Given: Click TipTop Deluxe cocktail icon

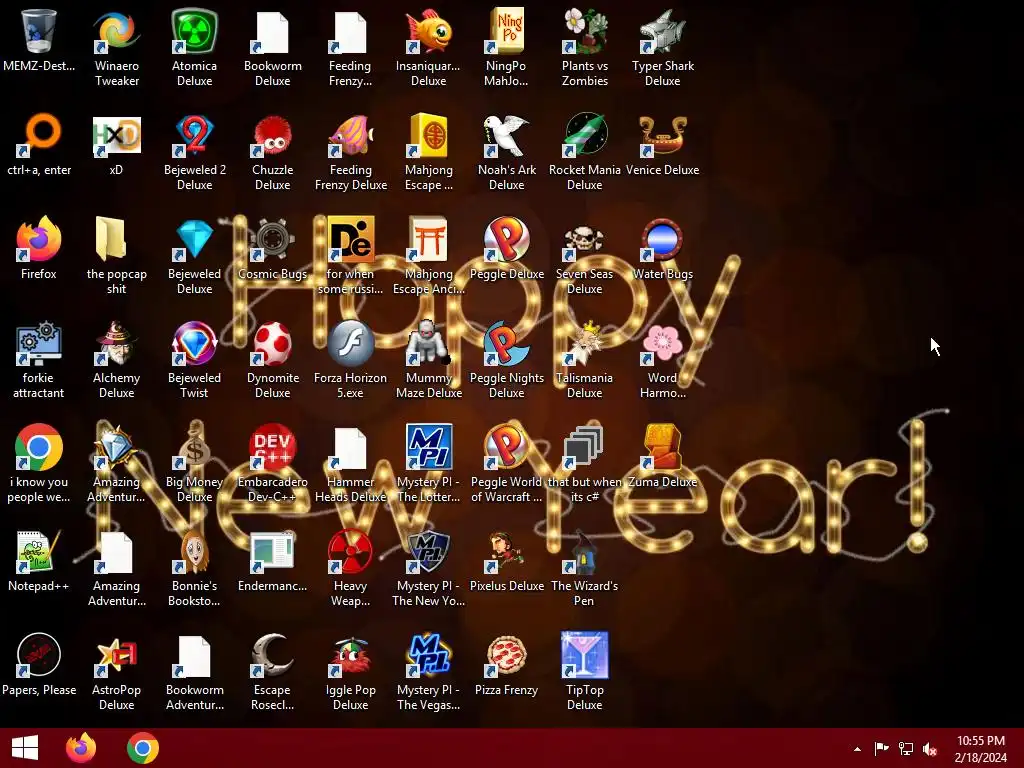Looking at the screenshot, I should point(584,655).
